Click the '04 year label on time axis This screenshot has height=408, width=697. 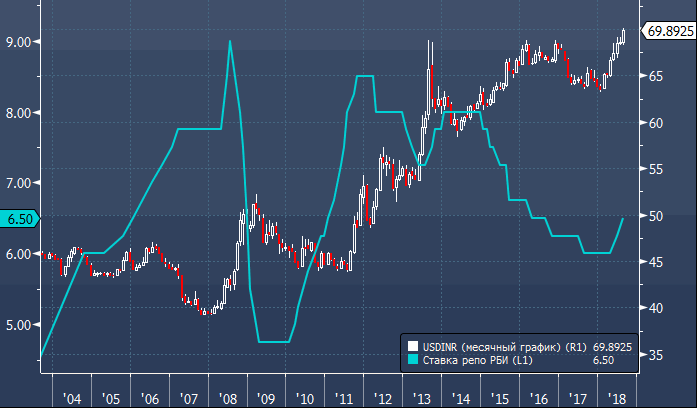pyautogui.click(x=72, y=397)
